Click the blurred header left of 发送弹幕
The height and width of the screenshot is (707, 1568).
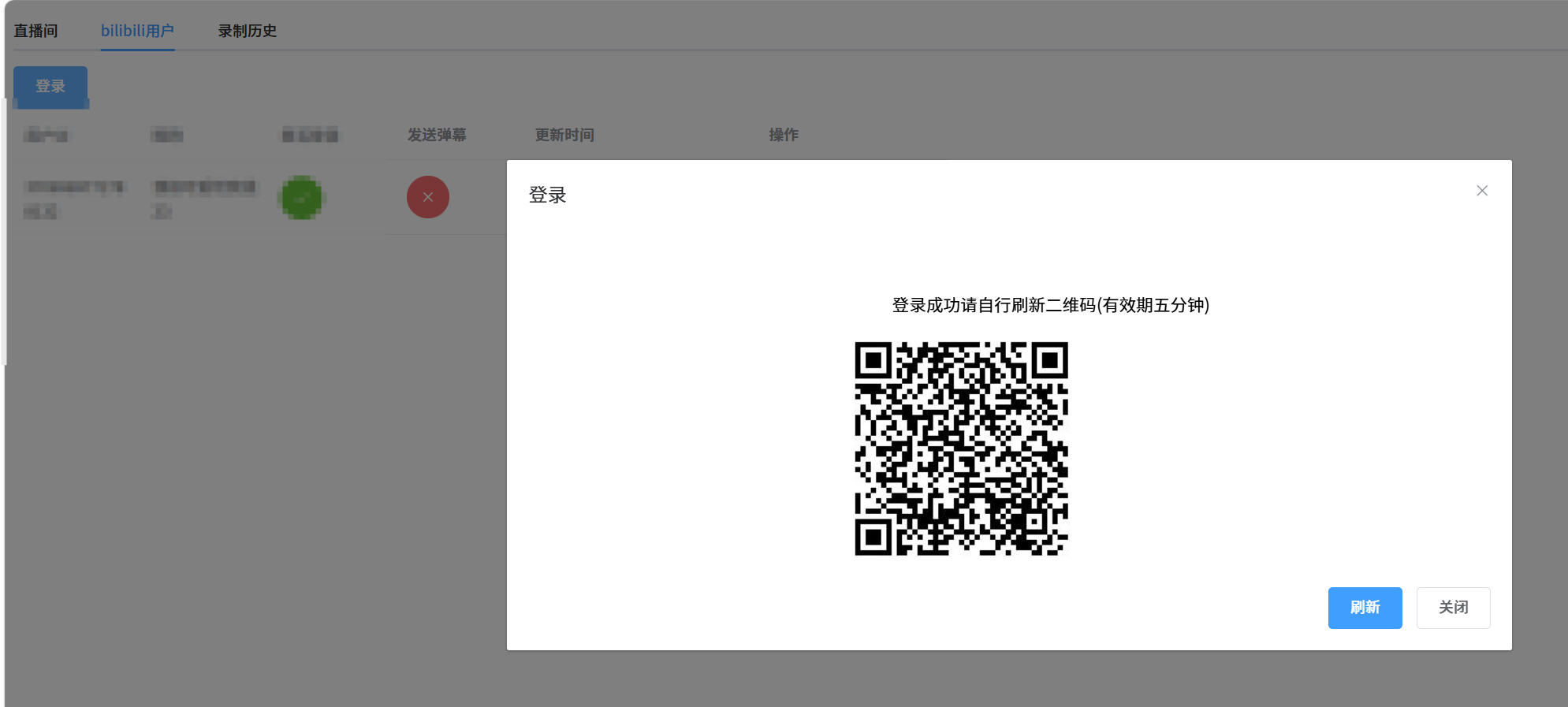tap(310, 136)
